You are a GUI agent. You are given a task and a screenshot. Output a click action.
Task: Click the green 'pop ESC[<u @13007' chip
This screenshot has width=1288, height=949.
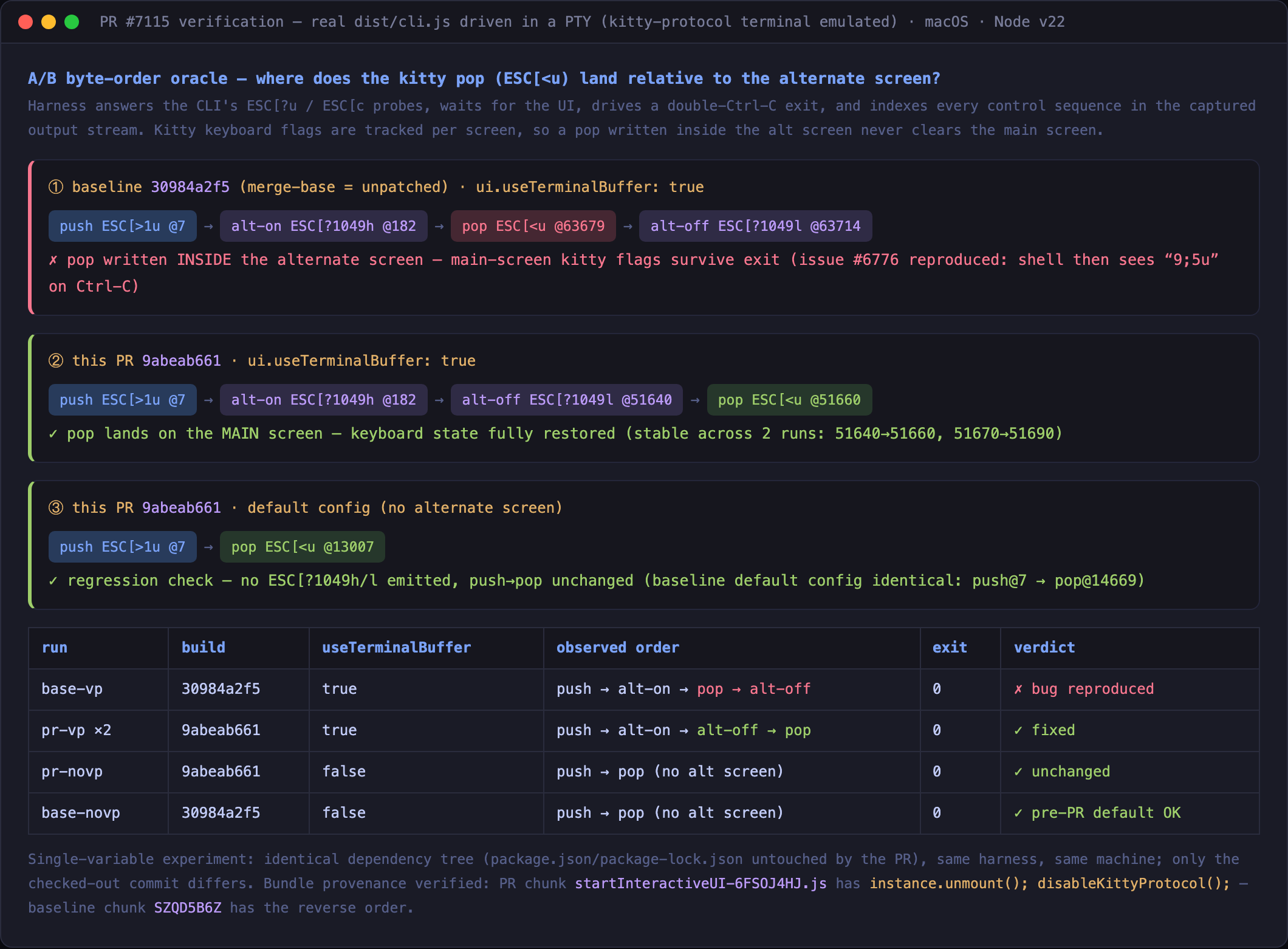[x=303, y=547]
